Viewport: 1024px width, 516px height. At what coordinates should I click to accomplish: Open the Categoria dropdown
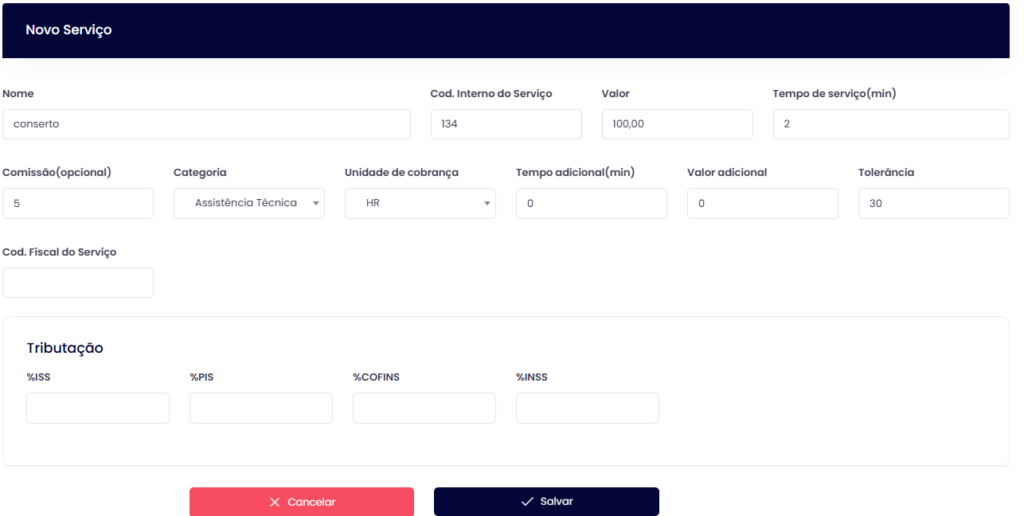coord(249,203)
